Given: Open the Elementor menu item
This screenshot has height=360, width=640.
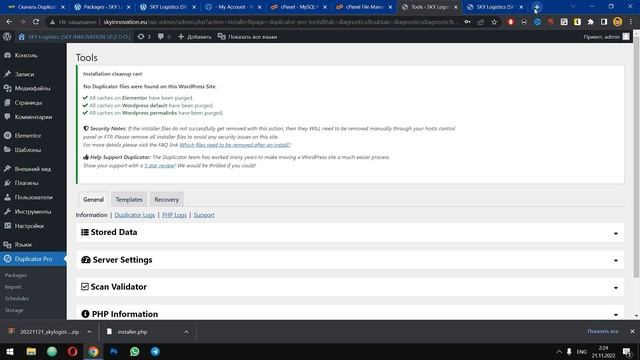Looking at the screenshot, I should (28, 136).
